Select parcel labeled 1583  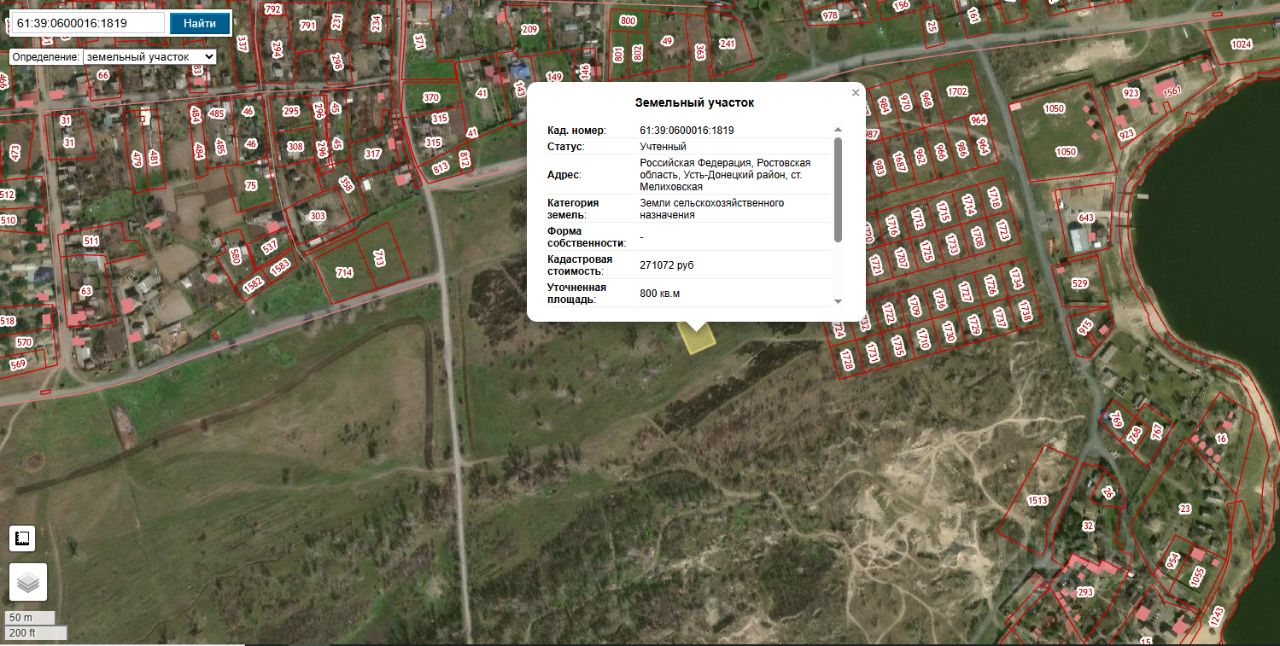pos(280,265)
